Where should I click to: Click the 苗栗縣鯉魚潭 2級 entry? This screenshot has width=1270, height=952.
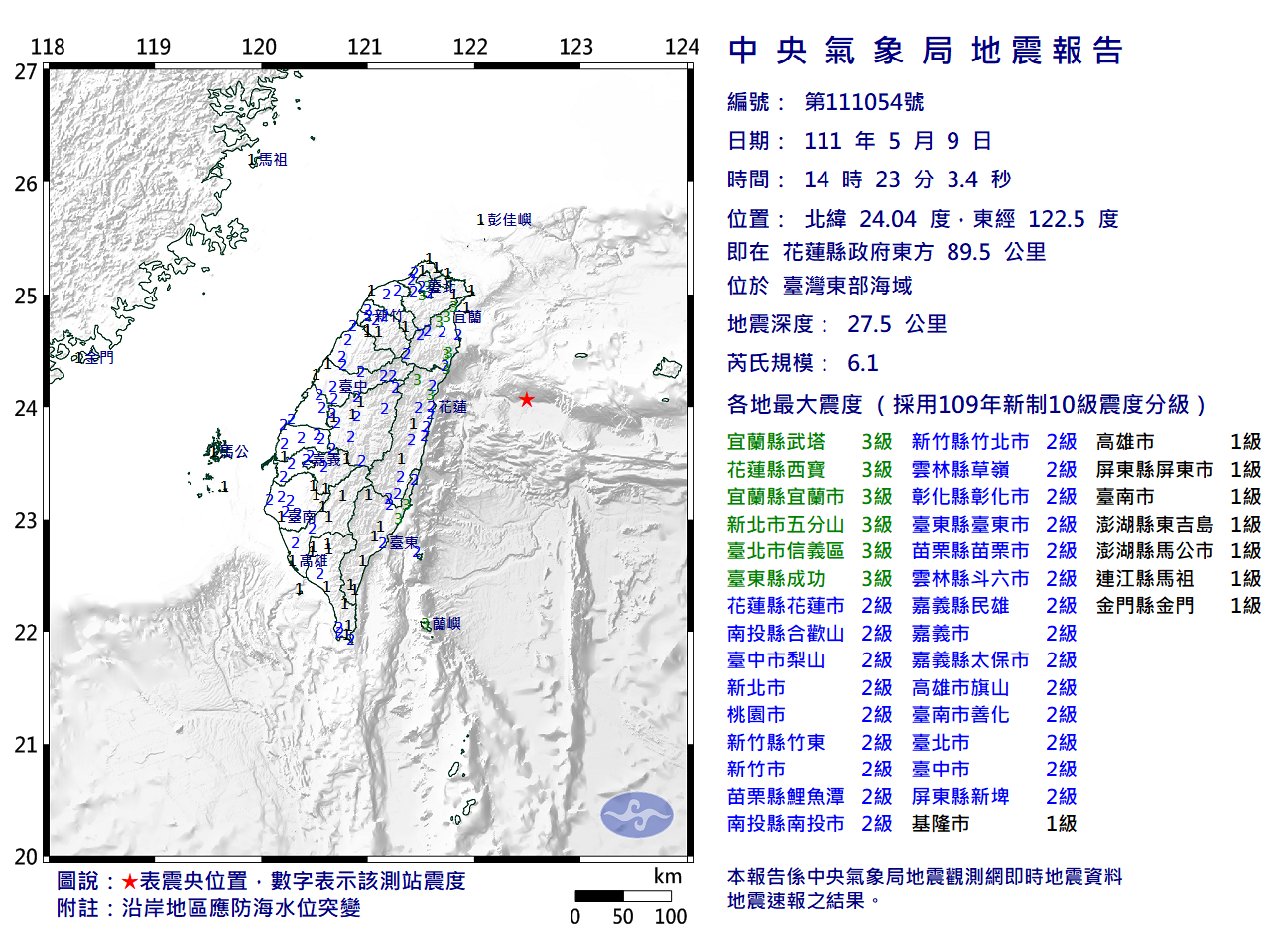810,796
